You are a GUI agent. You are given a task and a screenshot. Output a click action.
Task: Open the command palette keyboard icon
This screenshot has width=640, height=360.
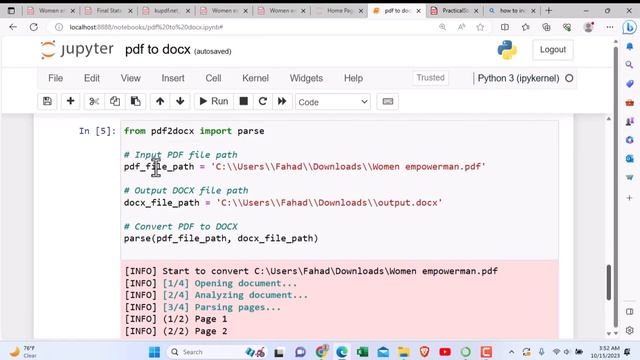[x=388, y=101]
